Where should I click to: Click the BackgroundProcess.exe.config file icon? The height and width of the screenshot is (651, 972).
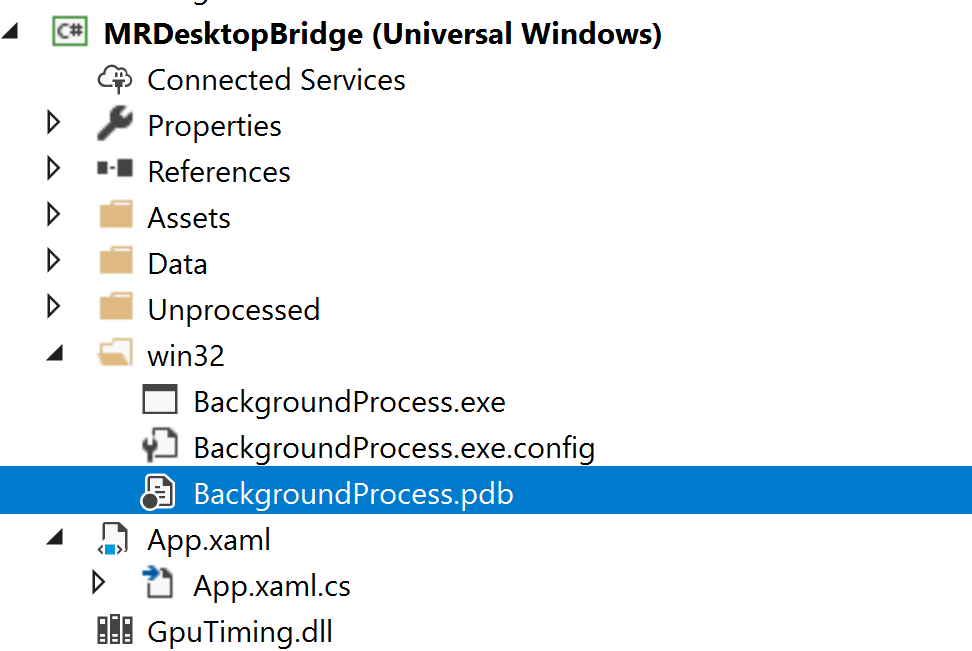(x=160, y=447)
